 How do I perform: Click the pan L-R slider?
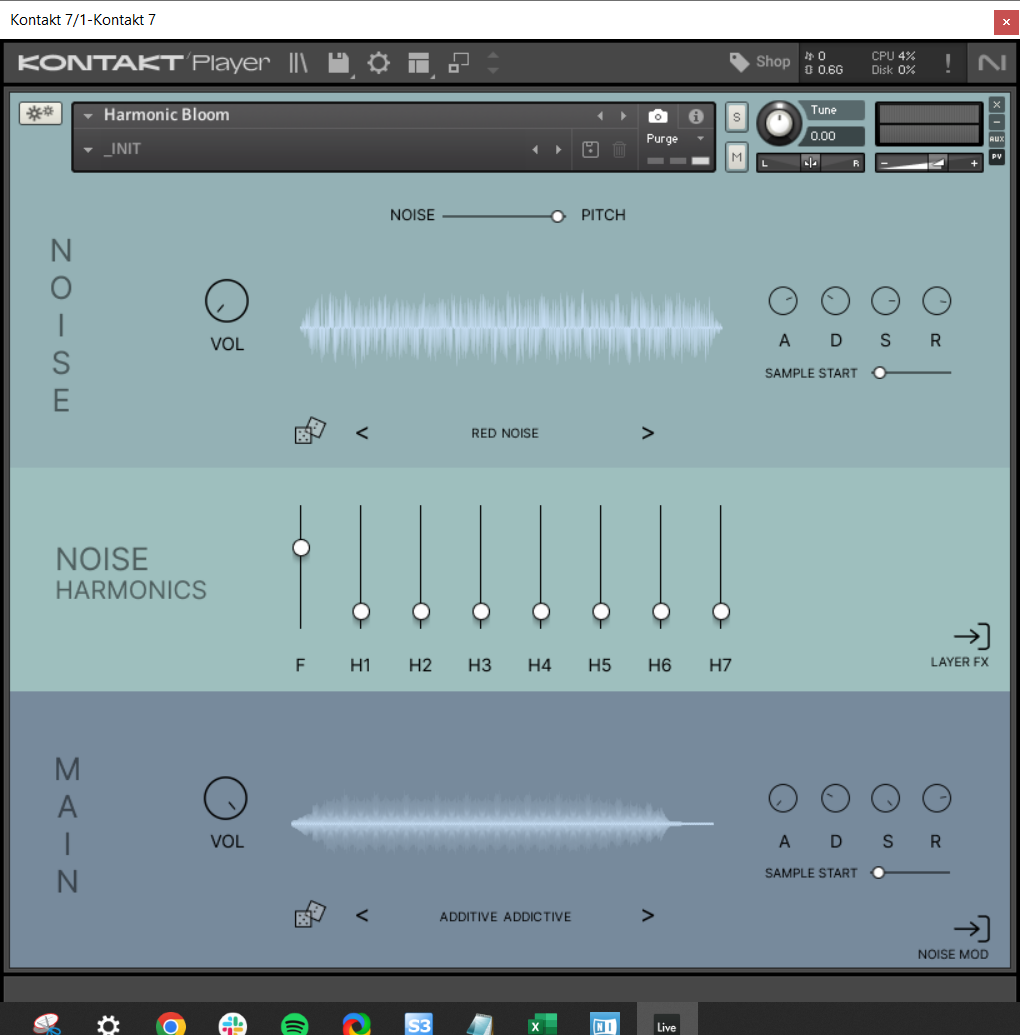point(810,162)
